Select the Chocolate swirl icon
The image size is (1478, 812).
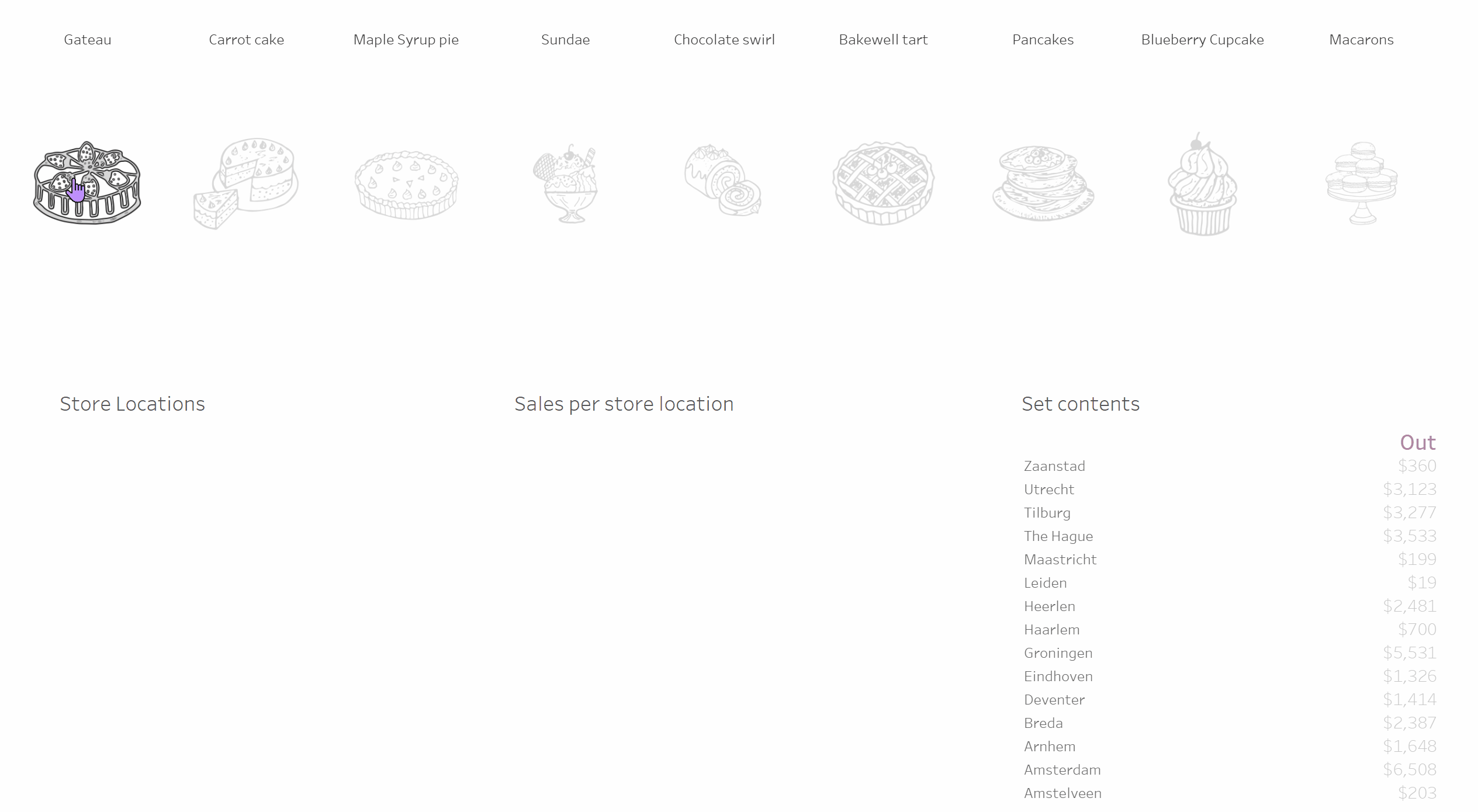tap(724, 182)
